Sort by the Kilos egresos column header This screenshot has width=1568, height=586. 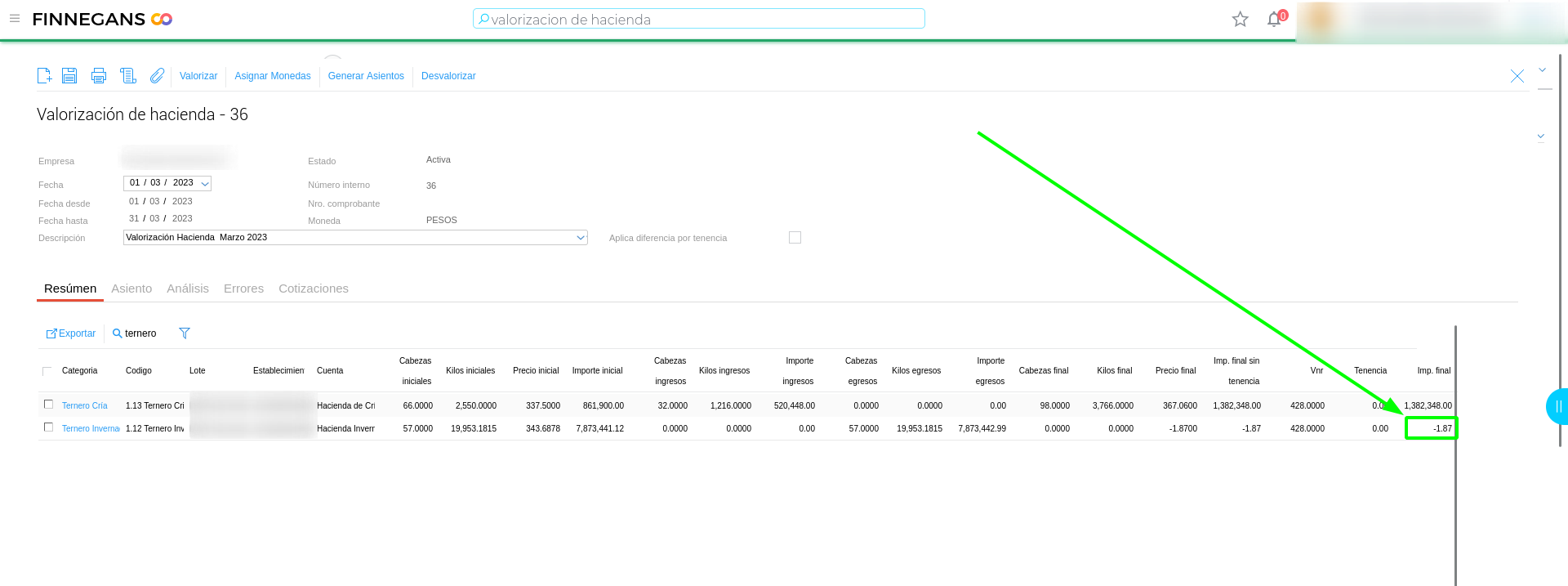coord(916,371)
